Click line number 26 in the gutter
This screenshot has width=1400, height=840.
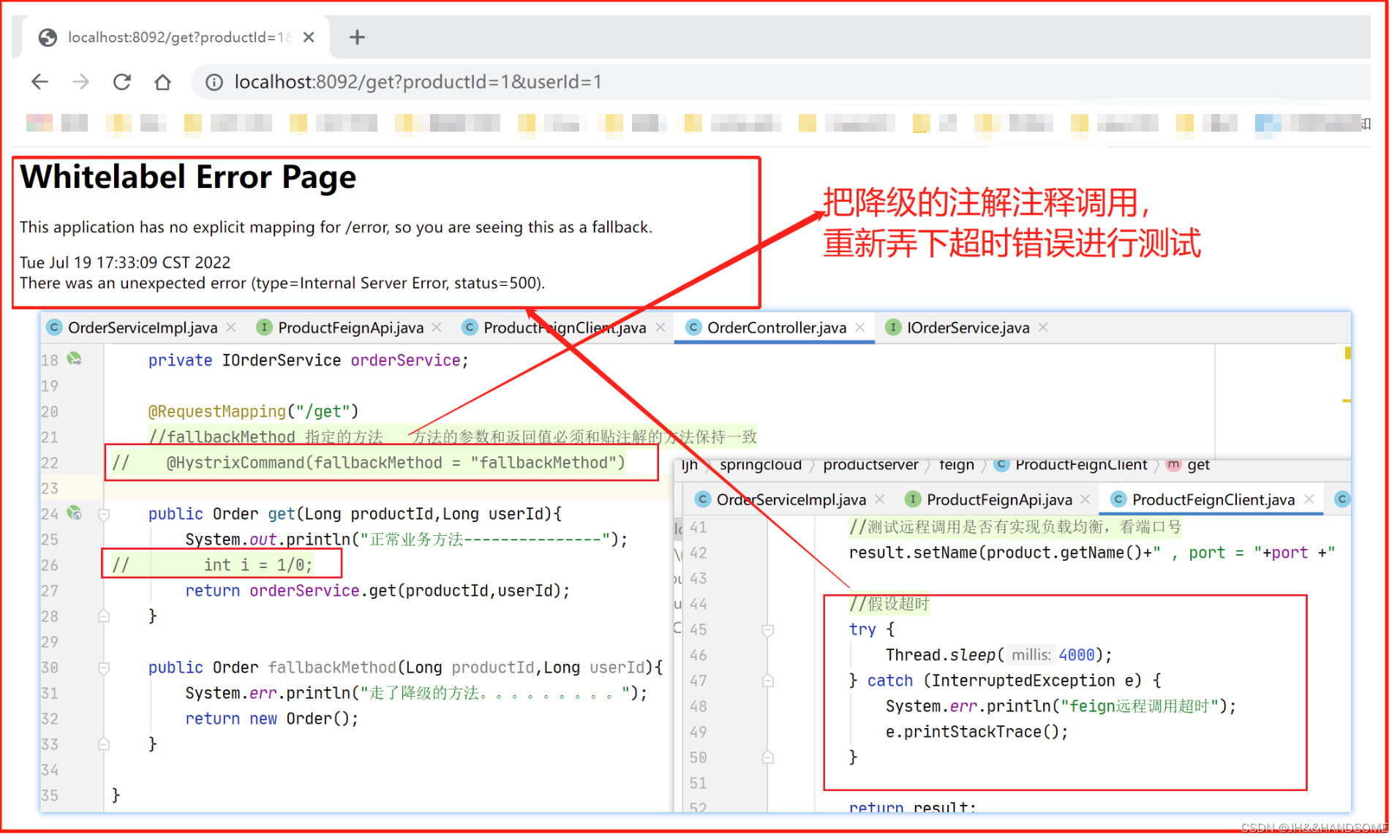(x=49, y=565)
